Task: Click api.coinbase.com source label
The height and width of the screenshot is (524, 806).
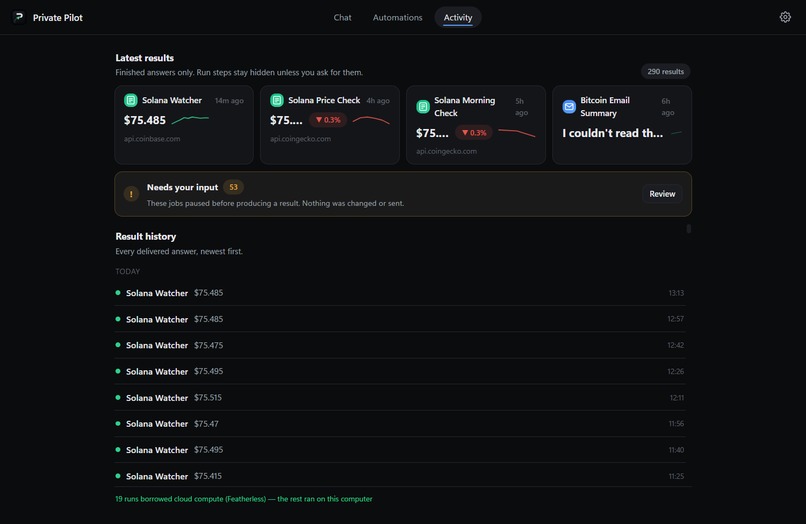Action: (152, 139)
